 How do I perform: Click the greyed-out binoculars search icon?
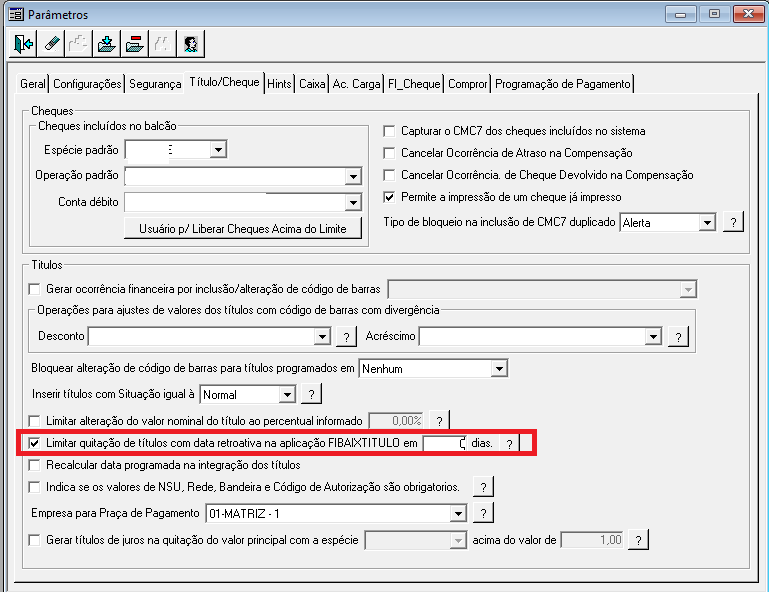(162, 44)
